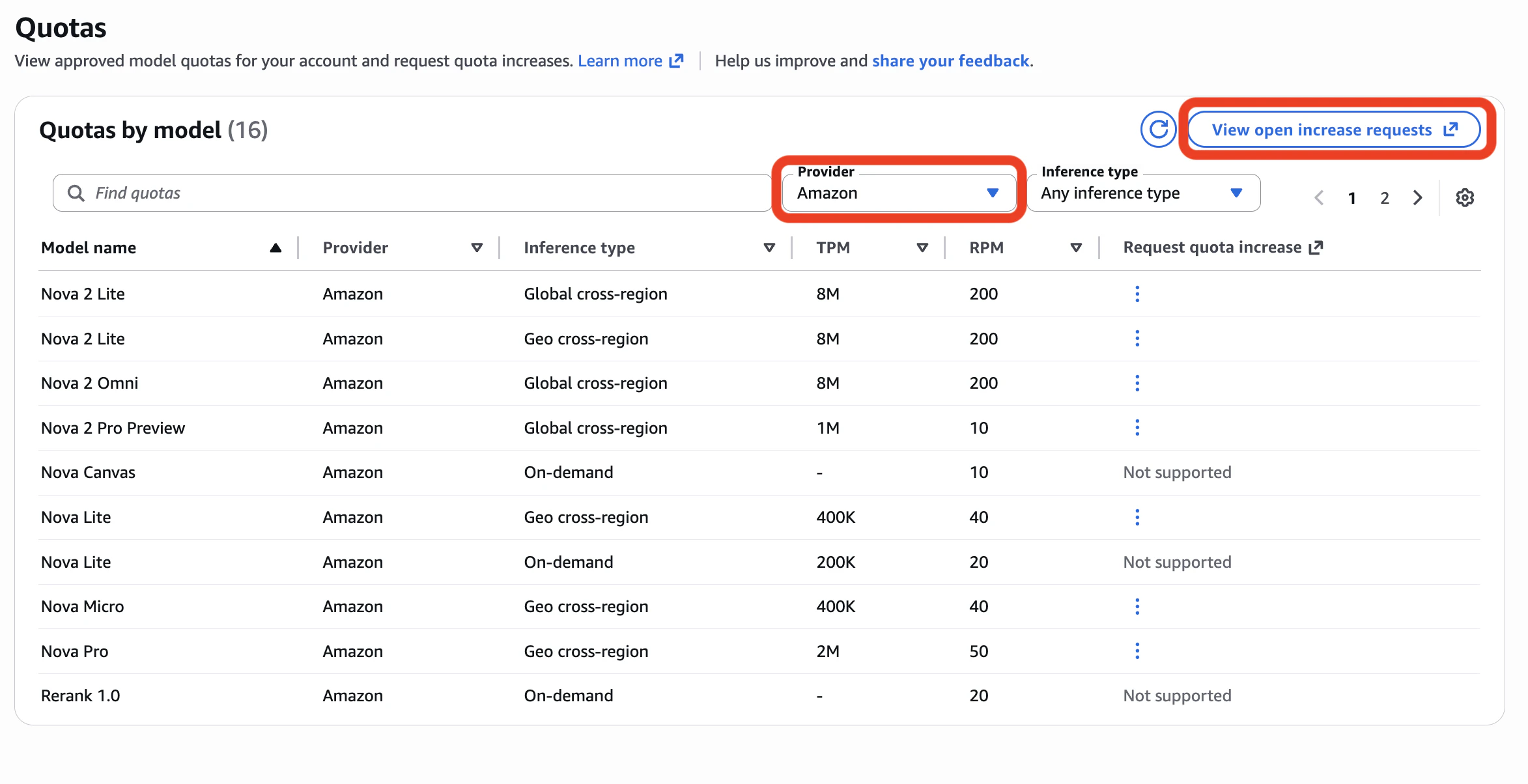
Task: Sort table by Inference type column arrow
Action: point(769,247)
